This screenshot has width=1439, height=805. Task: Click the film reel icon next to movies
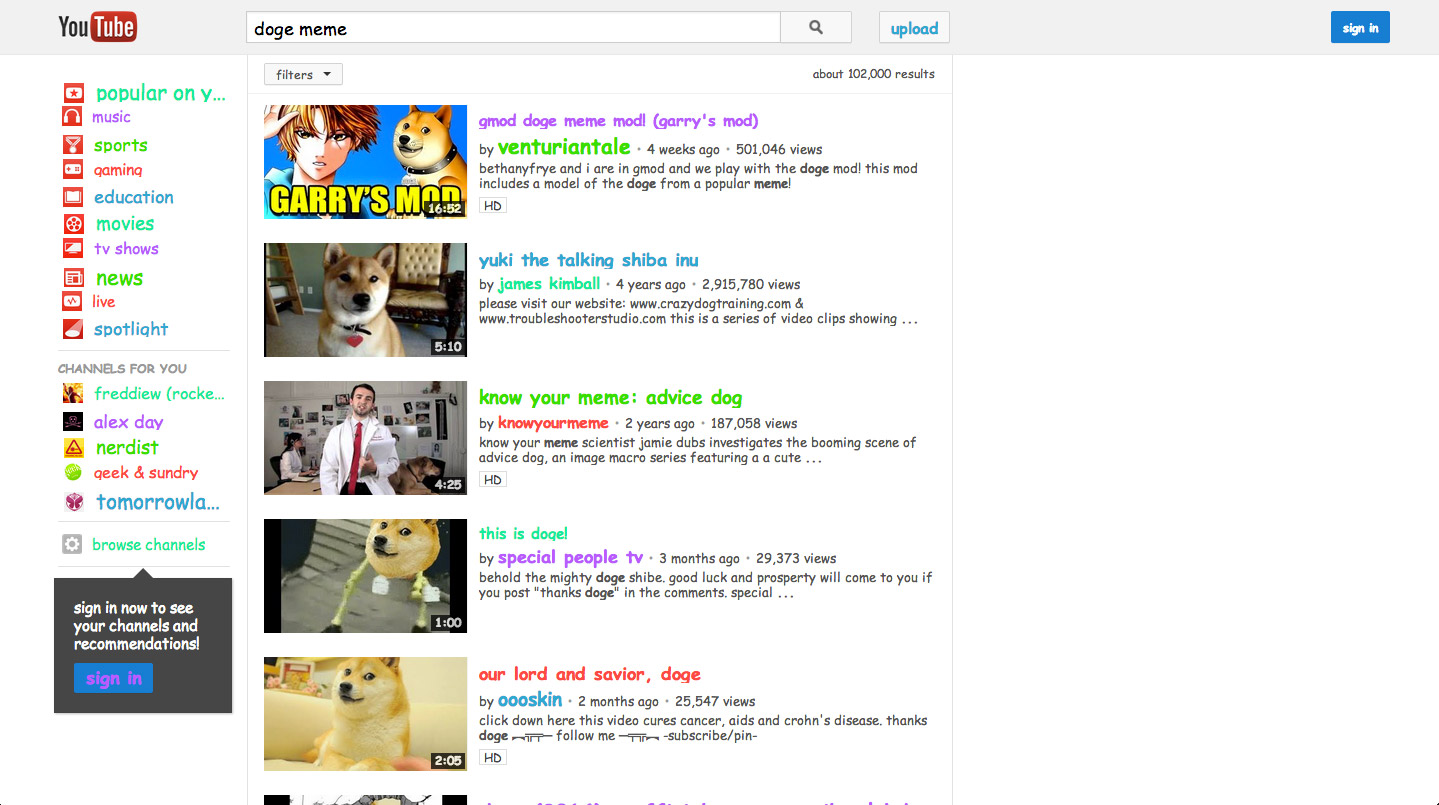74,224
